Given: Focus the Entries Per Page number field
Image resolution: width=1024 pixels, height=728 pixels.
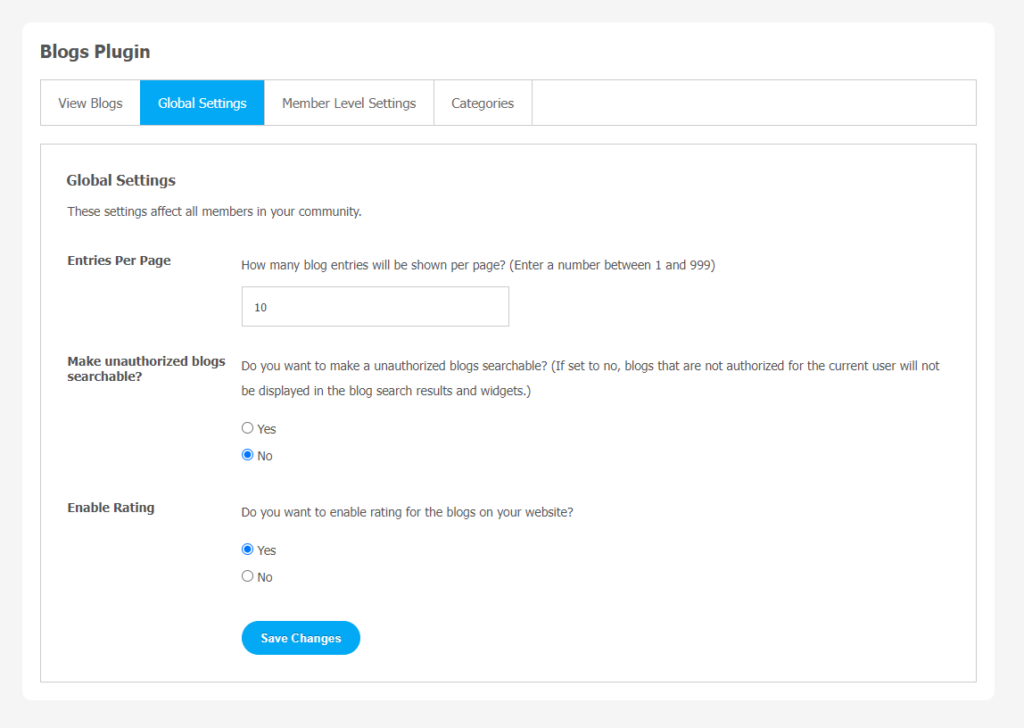Looking at the screenshot, I should click(375, 306).
